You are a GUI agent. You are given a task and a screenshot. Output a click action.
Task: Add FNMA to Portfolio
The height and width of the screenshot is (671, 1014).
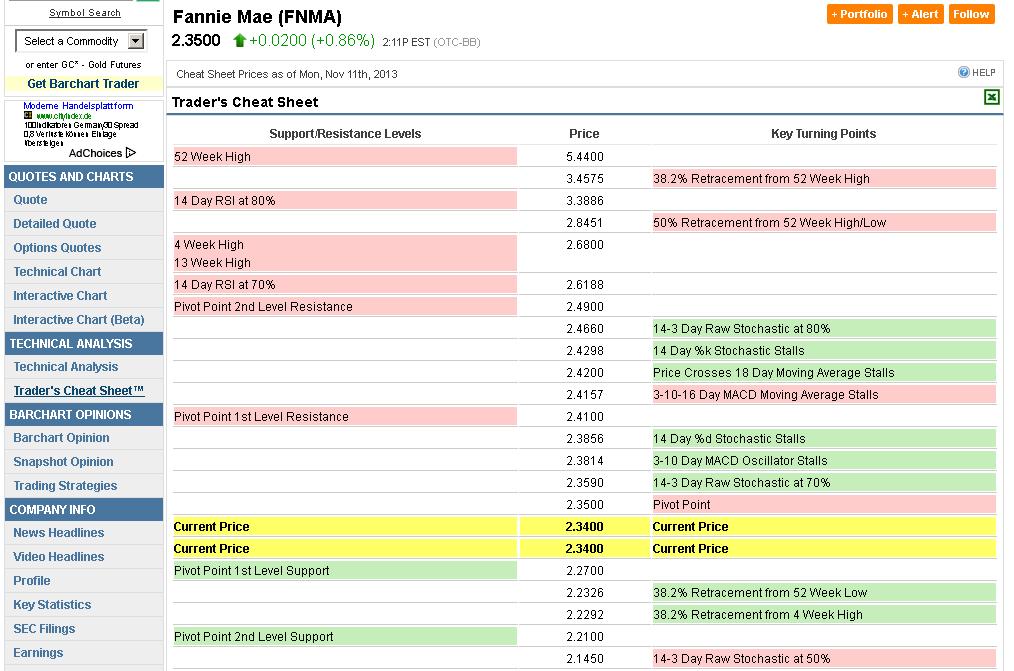[x=859, y=14]
